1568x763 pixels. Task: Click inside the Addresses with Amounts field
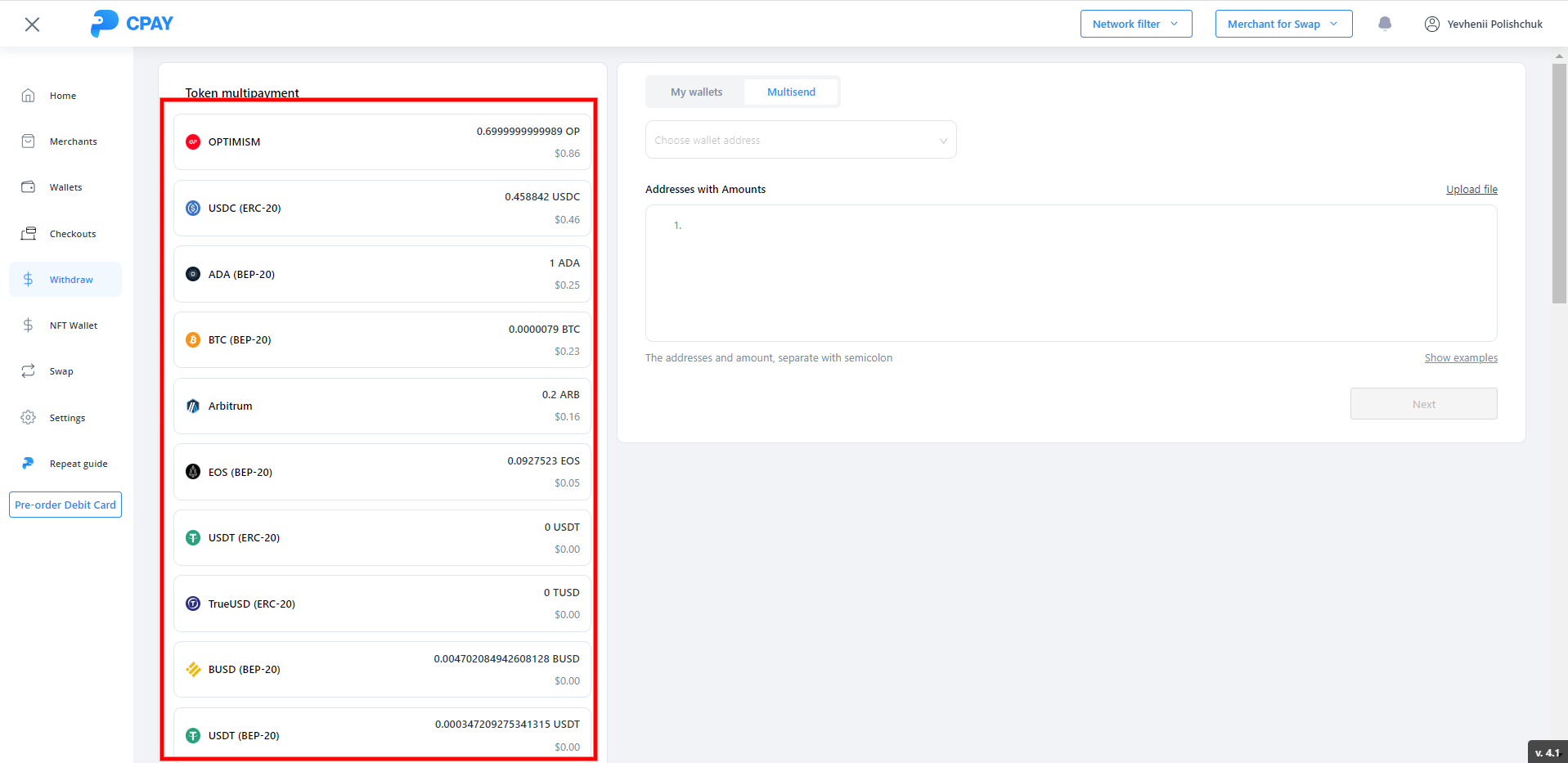pos(1070,273)
